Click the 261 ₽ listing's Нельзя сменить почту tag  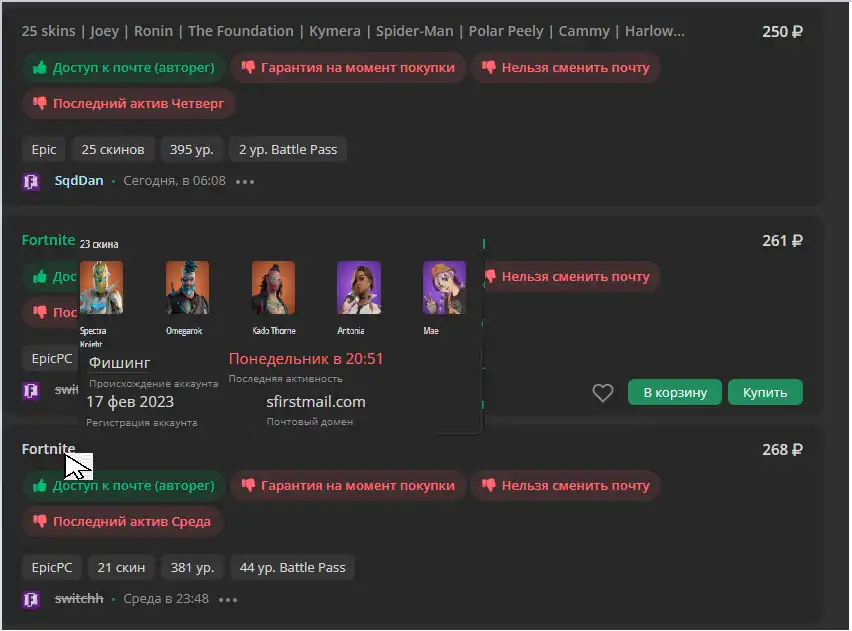coord(571,277)
